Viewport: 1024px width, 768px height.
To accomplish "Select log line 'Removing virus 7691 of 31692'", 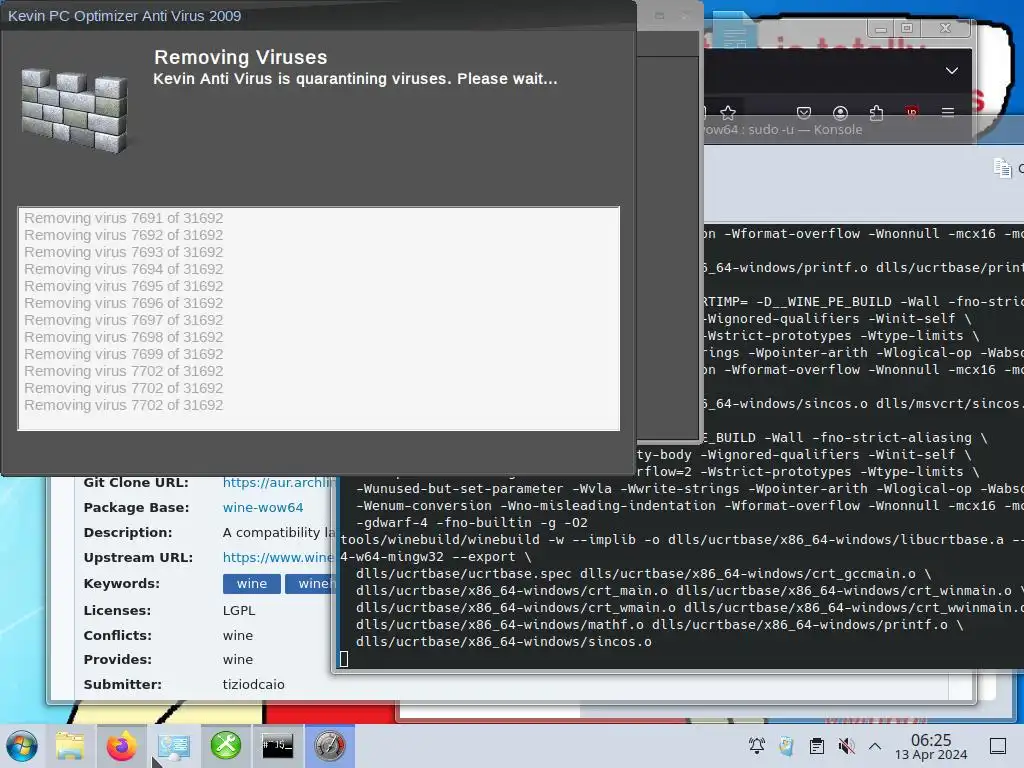I will (x=123, y=218).
